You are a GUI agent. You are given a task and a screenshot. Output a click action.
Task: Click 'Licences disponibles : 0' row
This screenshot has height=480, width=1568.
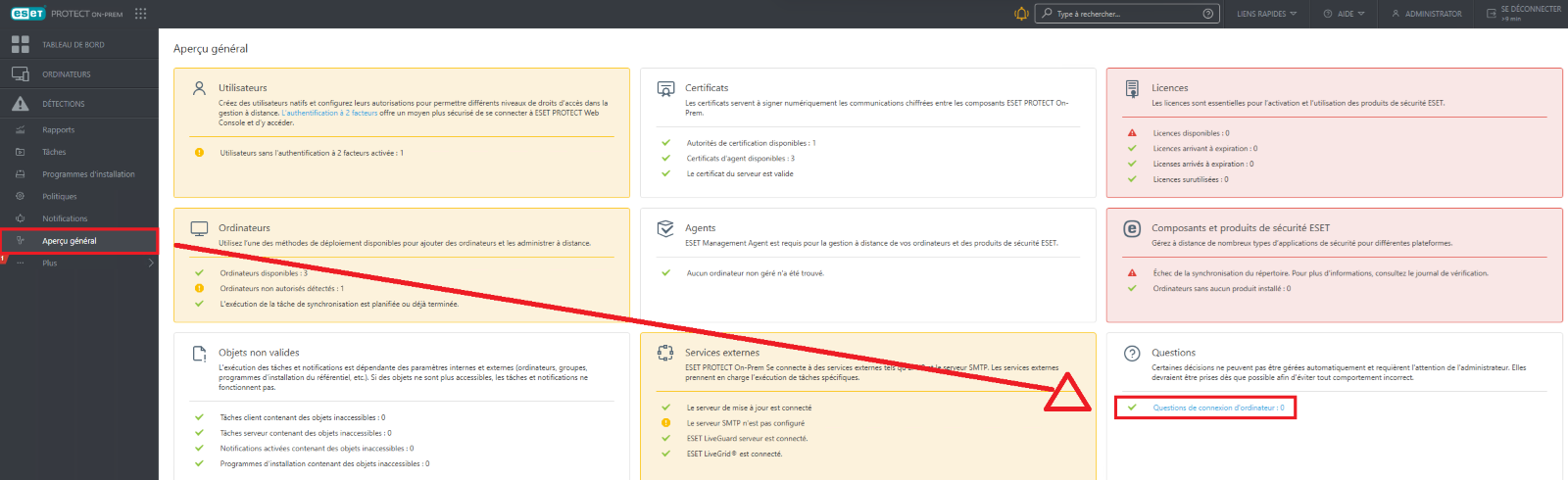click(1191, 133)
